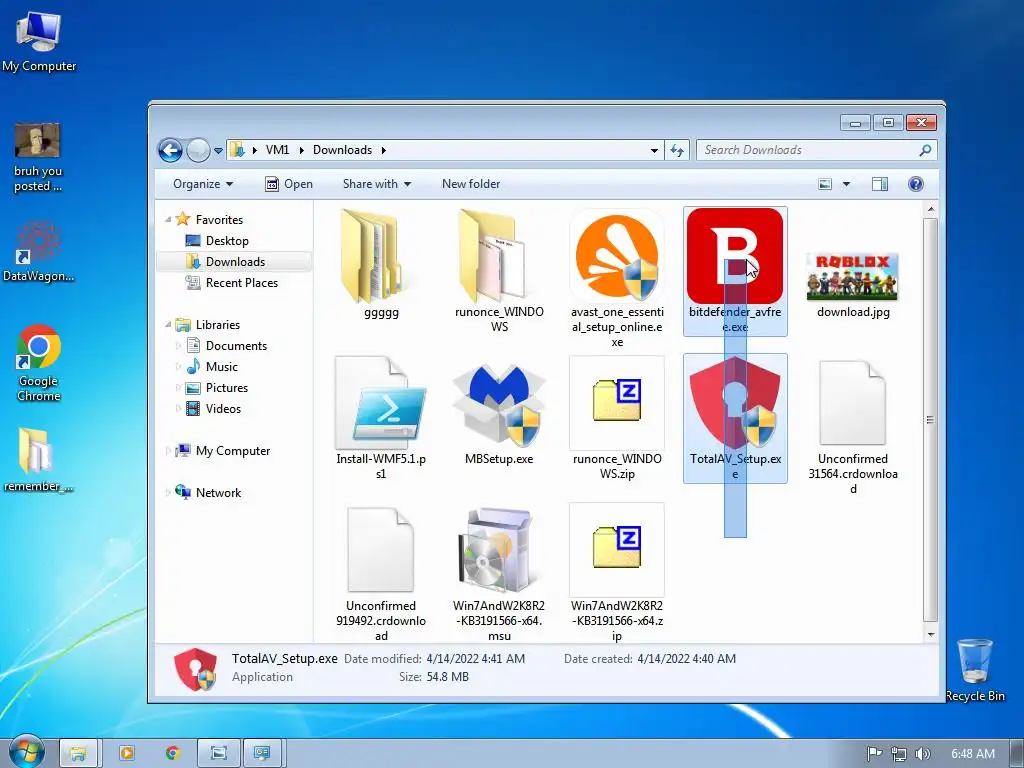
Task: Click the Windows Explorer taskbar button
Action: [78, 753]
